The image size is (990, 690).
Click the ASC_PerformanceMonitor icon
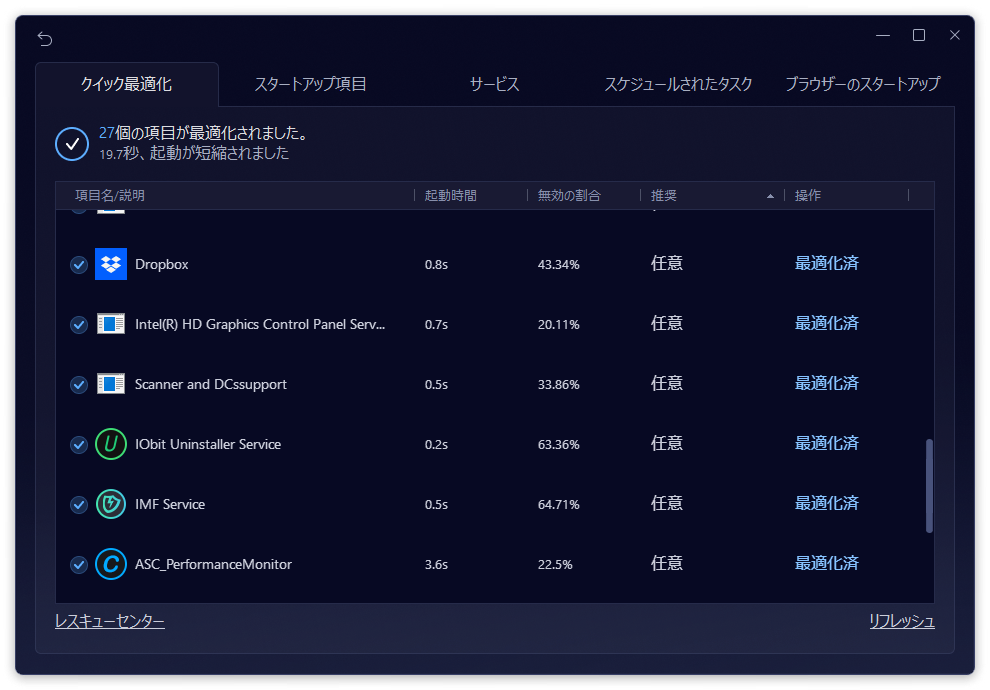tap(111, 564)
